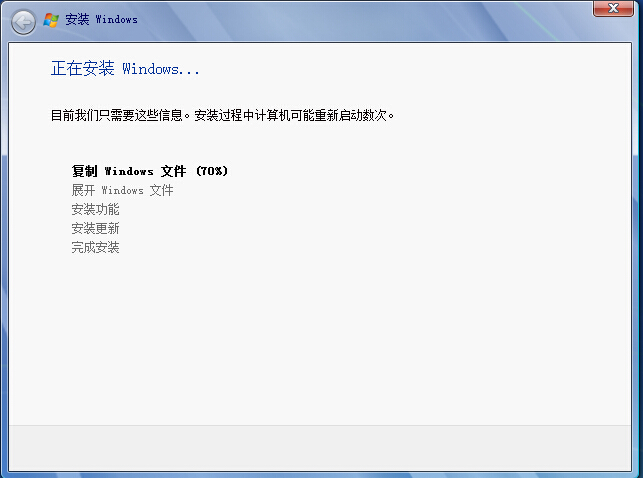
Task: Select the step '安装更新'
Action: pyautogui.click(x=95, y=228)
